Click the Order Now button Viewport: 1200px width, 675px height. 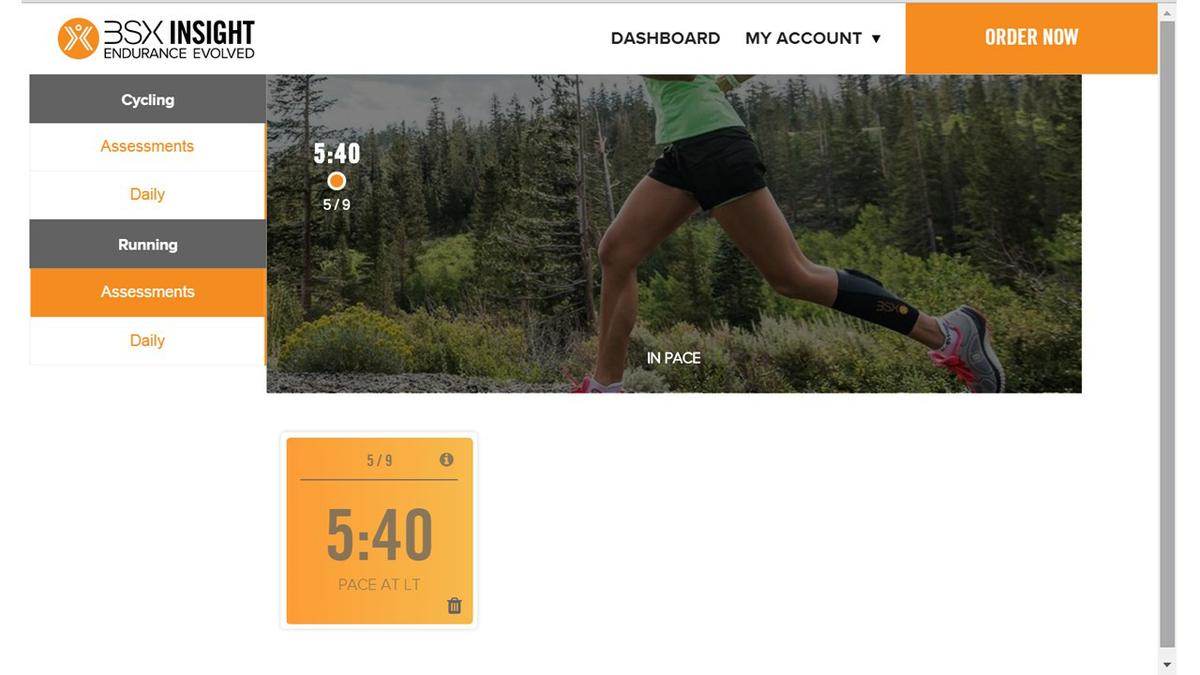point(1031,38)
